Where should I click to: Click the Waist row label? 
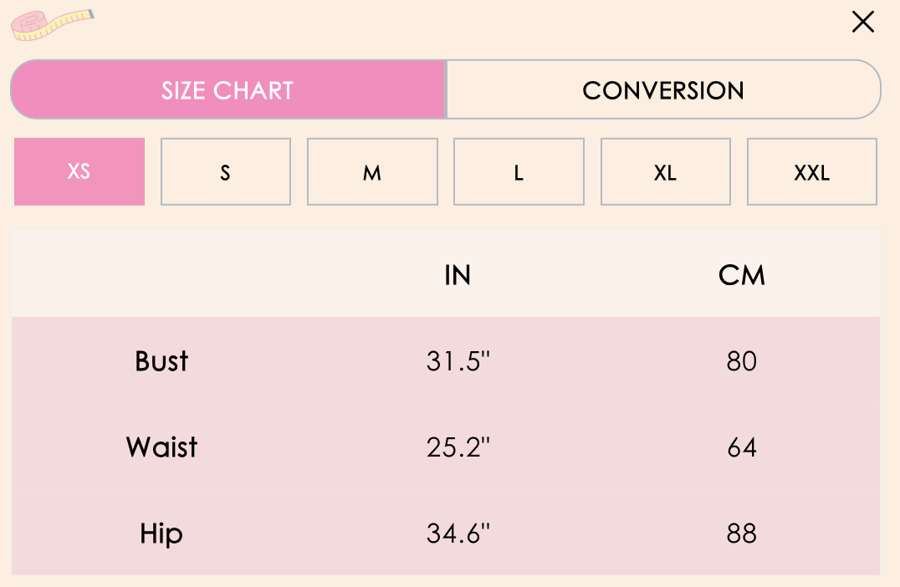pyautogui.click(x=161, y=447)
